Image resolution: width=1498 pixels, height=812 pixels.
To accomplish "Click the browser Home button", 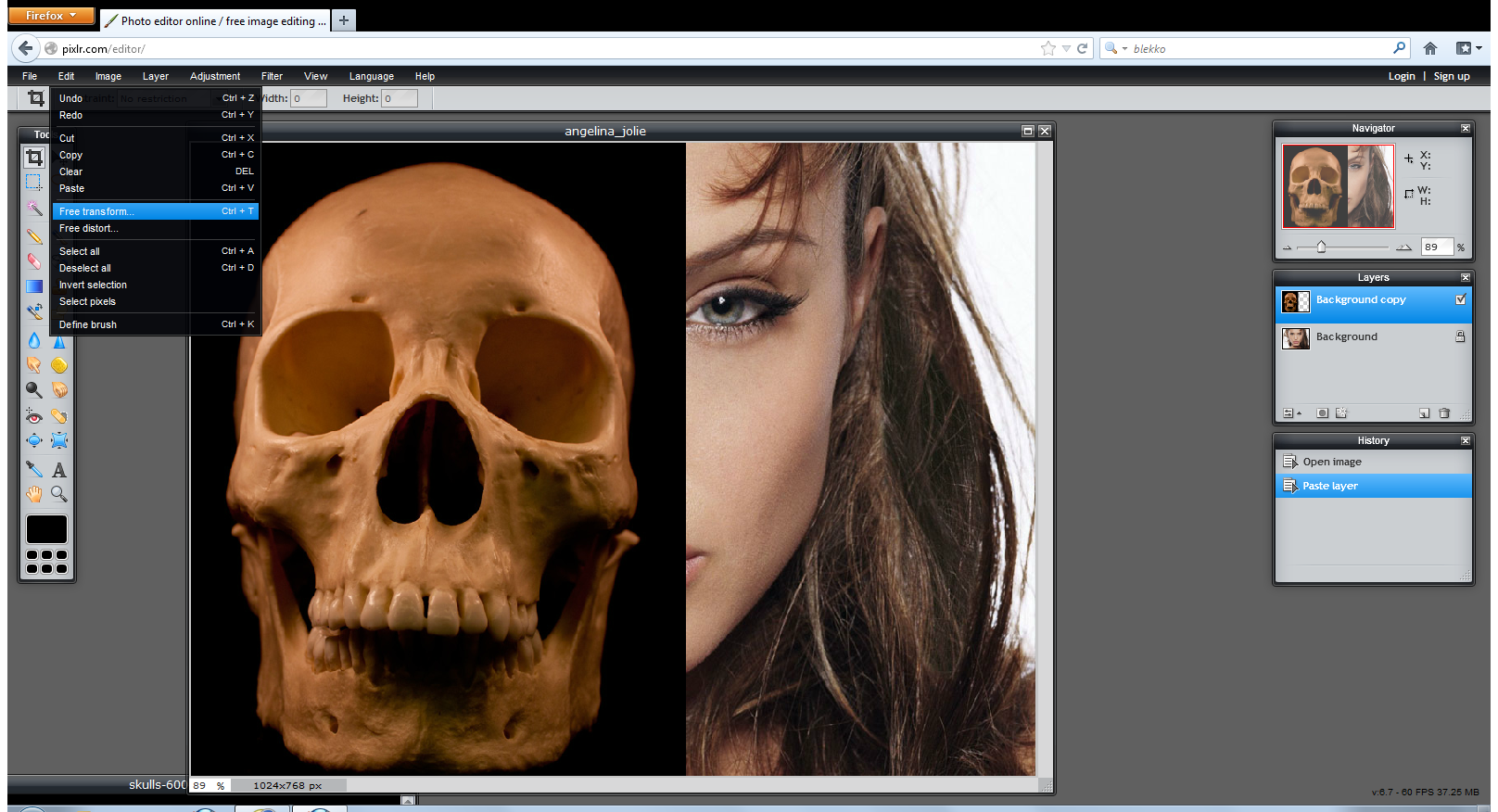I will pos(1430,48).
